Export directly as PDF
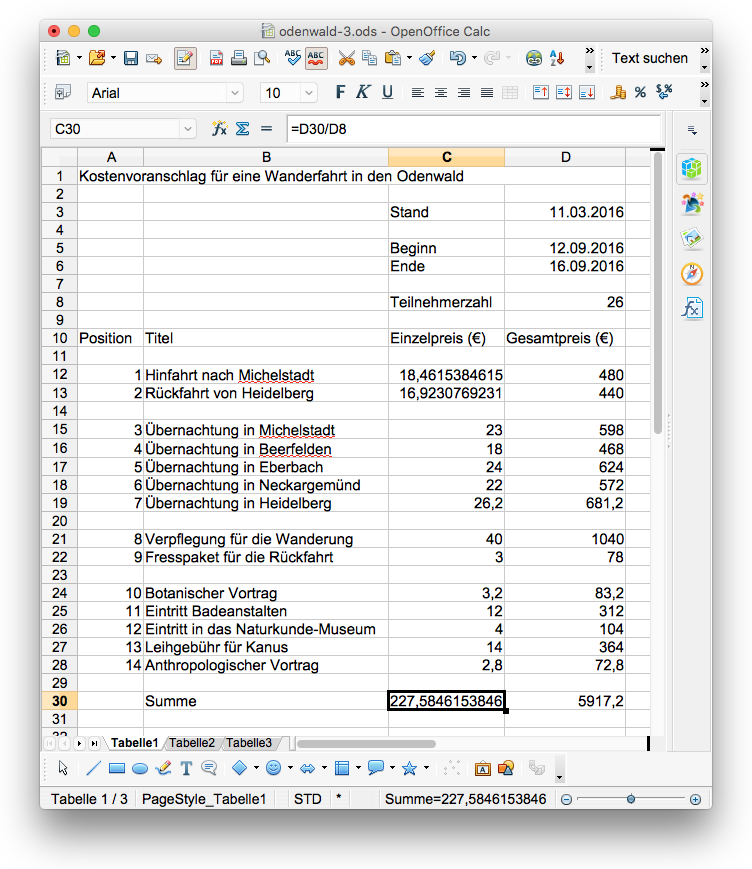The width and height of the screenshot is (752, 869). click(x=216, y=58)
